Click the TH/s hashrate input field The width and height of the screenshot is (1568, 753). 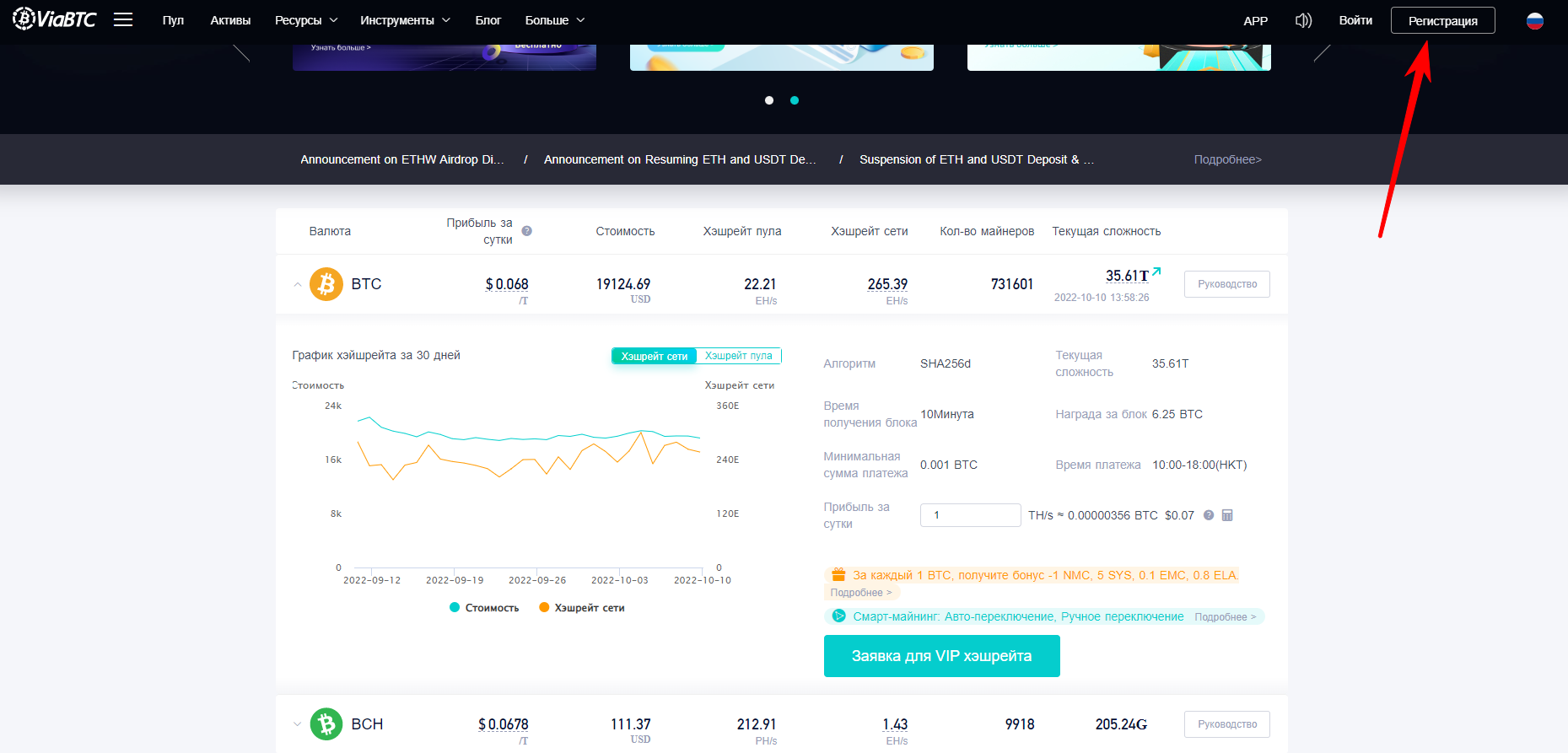pyautogui.click(x=970, y=515)
